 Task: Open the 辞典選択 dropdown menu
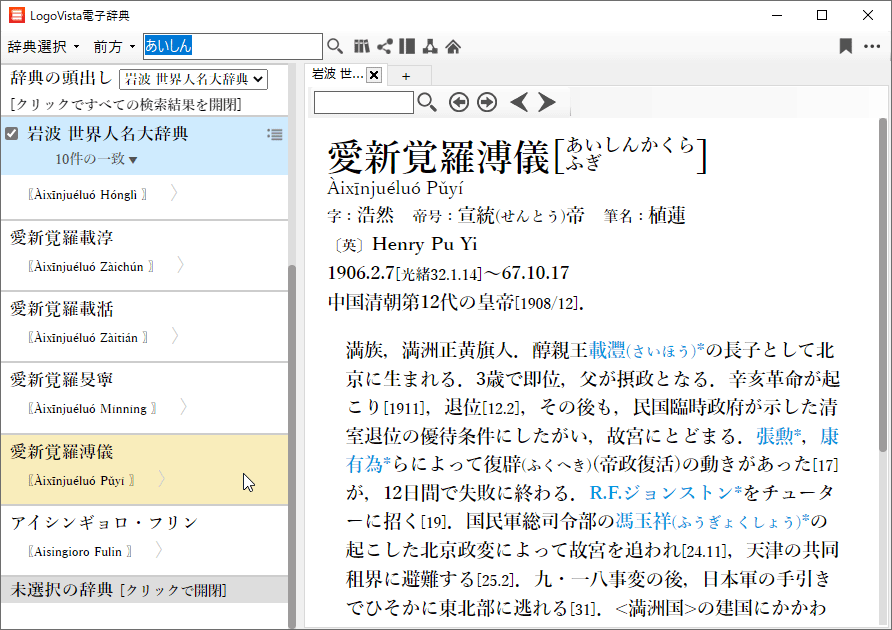pos(44,47)
